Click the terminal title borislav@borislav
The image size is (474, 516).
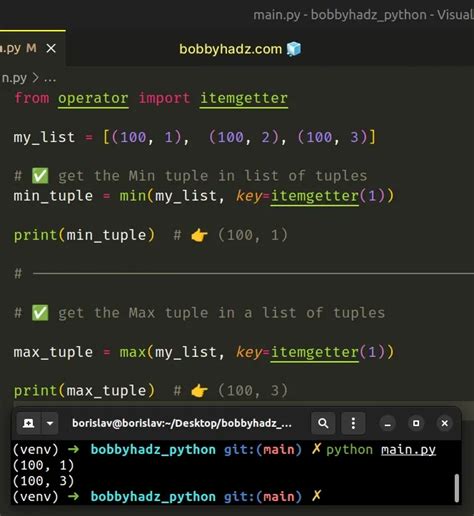click(x=182, y=423)
